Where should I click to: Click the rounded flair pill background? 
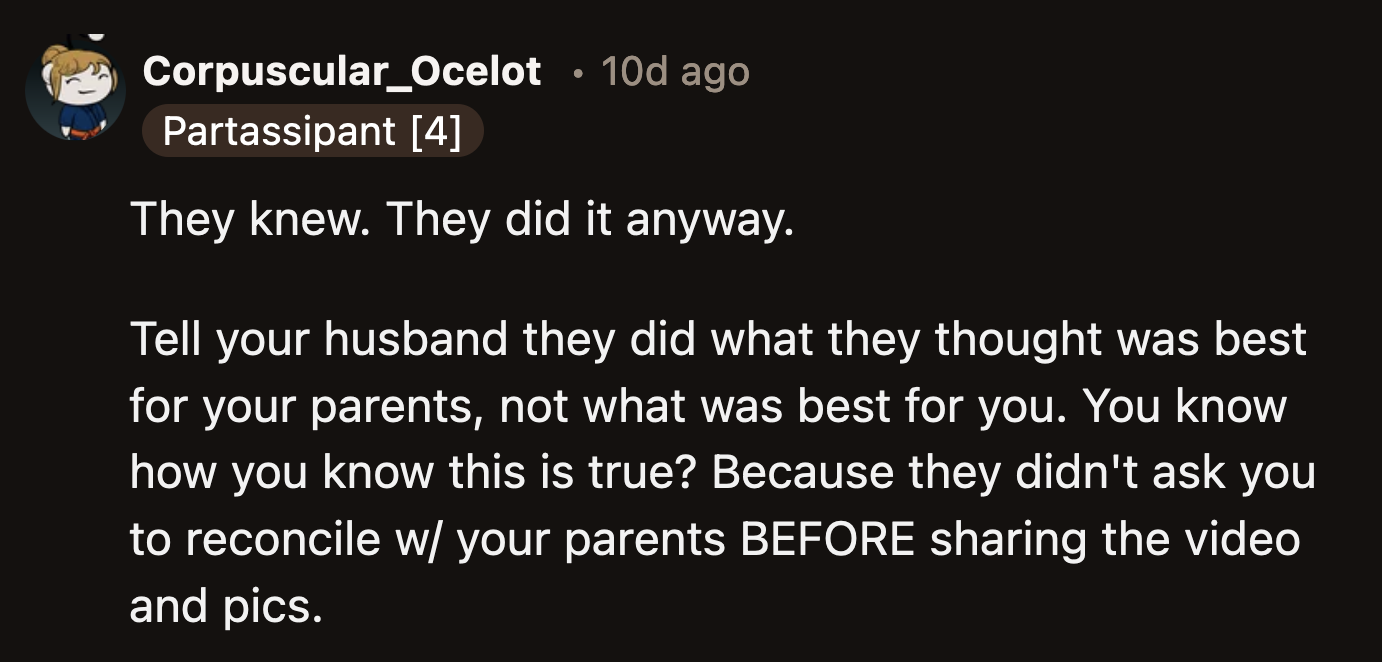[x=313, y=130]
